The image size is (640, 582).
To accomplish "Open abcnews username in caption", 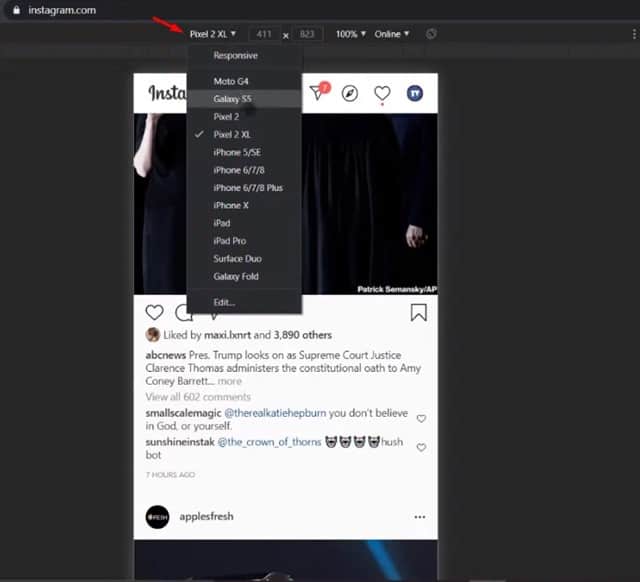I will click(166, 355).
